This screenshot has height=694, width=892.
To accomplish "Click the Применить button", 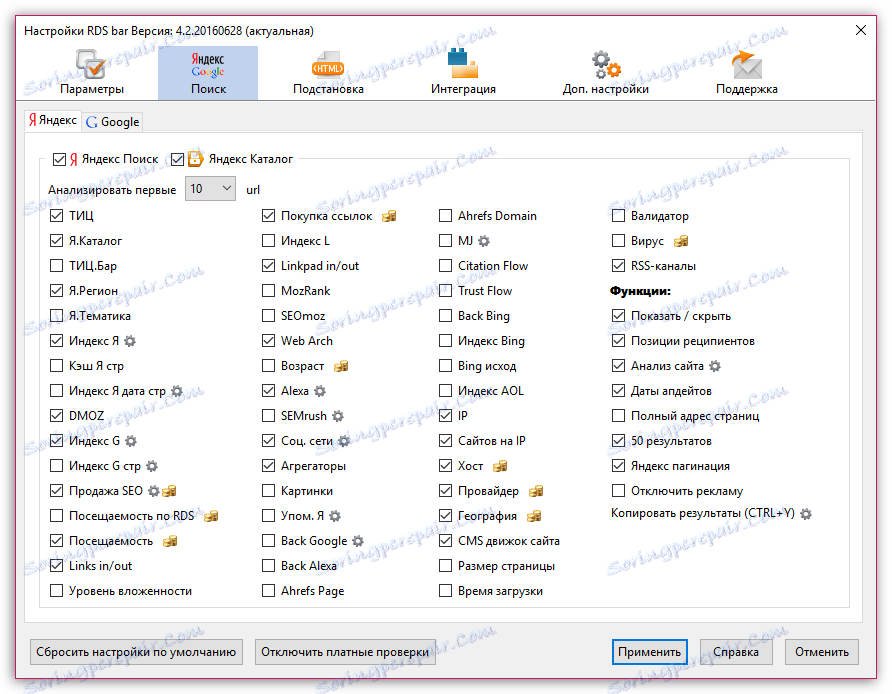I will (x=650, y=652).
